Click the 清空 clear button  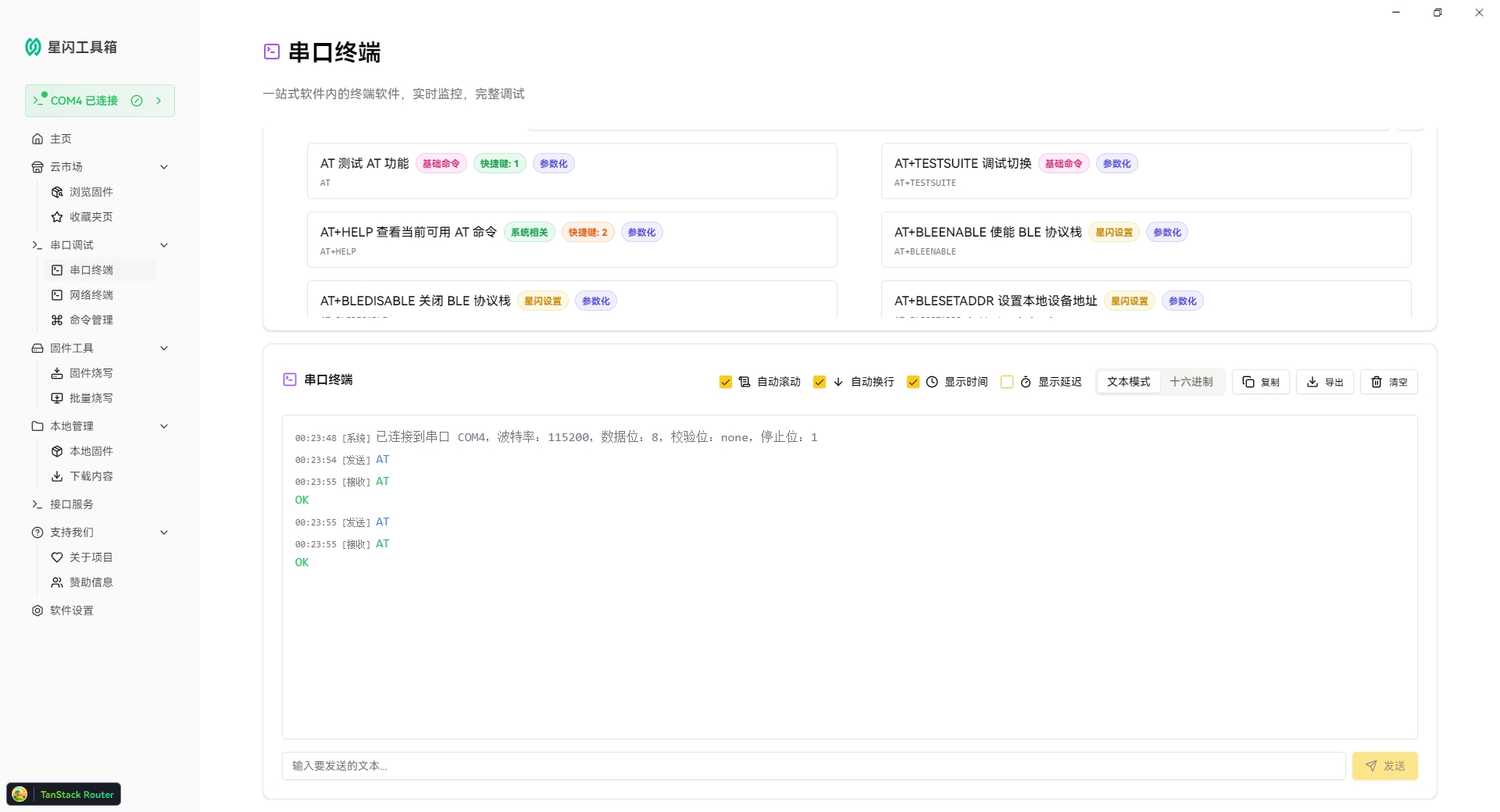[x=1389, y=382]
